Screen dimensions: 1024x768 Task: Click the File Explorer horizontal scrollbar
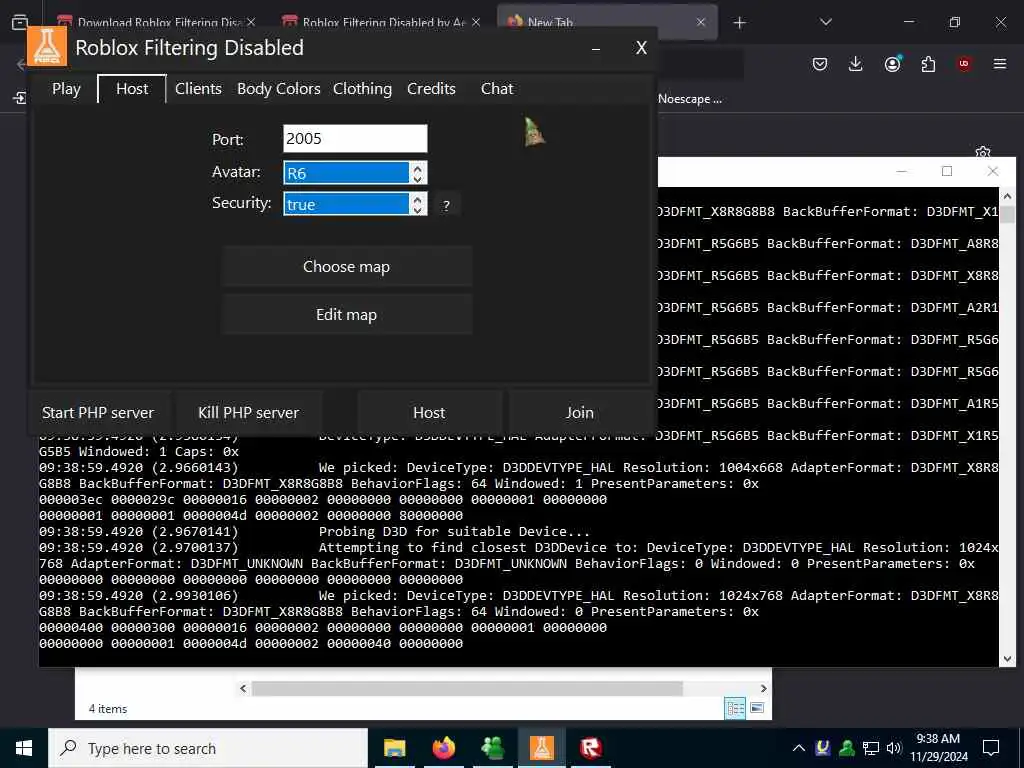467,688
